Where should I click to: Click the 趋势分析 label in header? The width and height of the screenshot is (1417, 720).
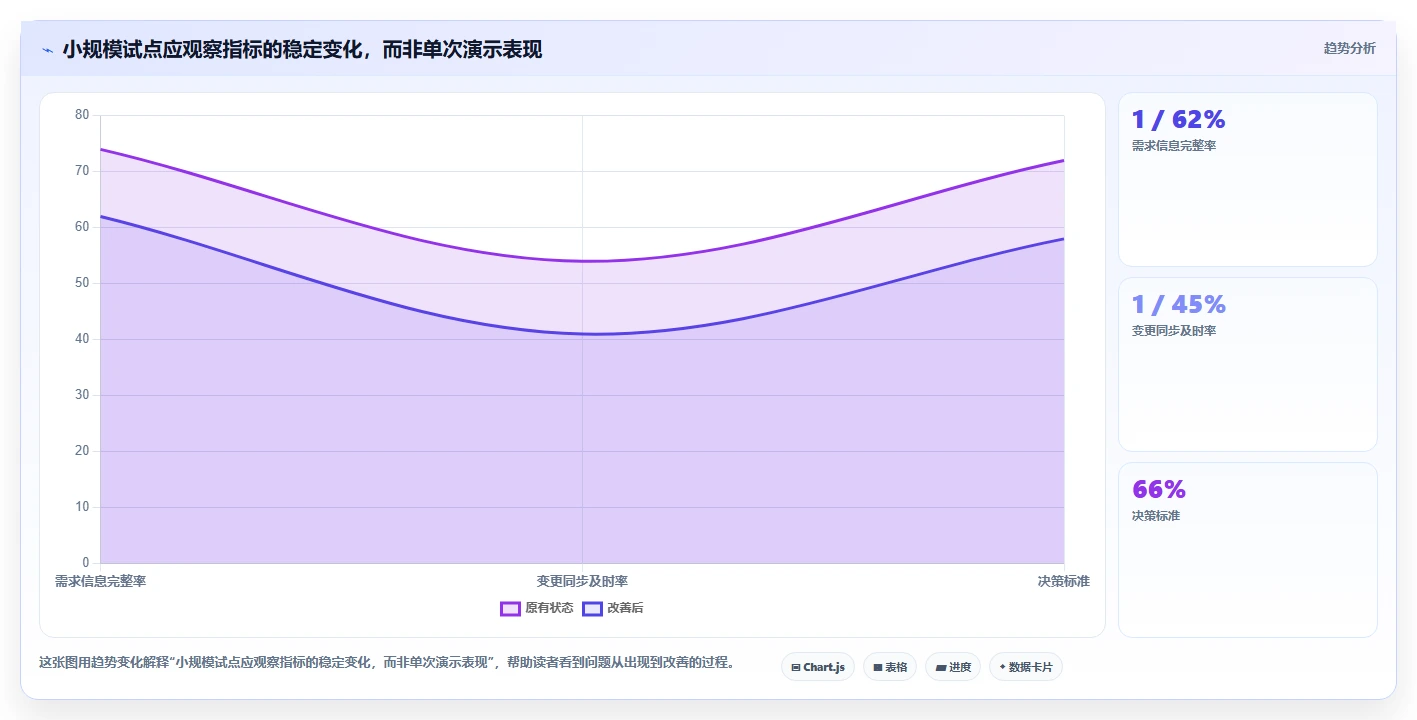pyautogui.click(x=1349, y=48)
